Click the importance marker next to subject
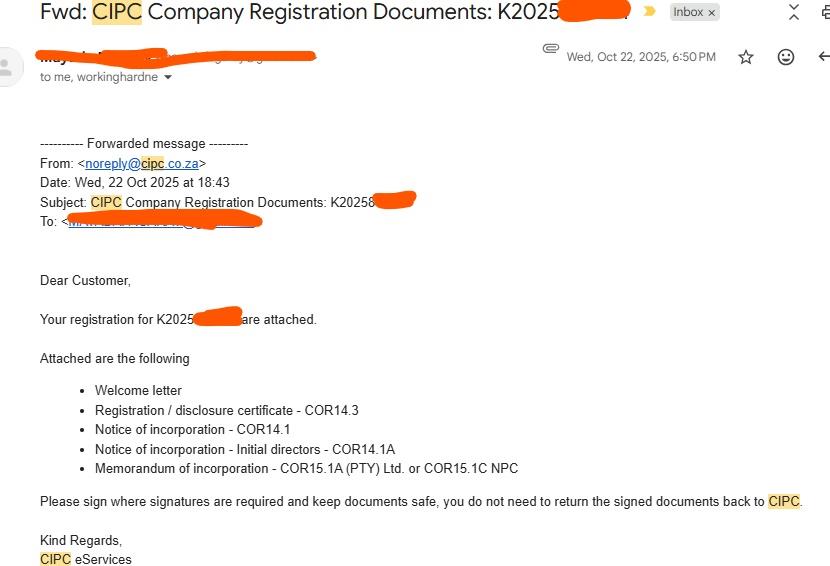The width and height of the screenshot is (830, 566). 650,12
